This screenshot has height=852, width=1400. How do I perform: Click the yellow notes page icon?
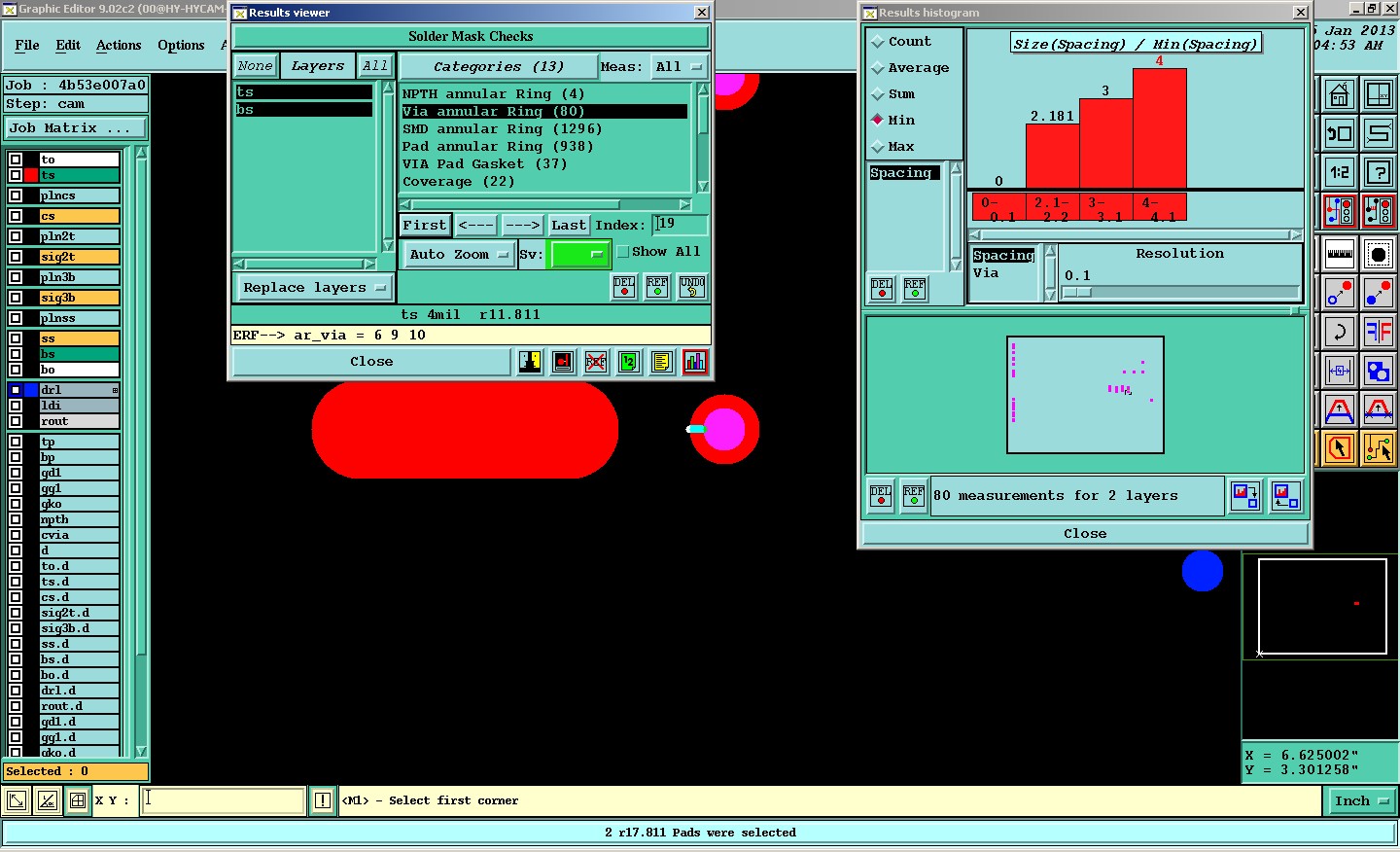pyautogui.click(x=662, y=362)
